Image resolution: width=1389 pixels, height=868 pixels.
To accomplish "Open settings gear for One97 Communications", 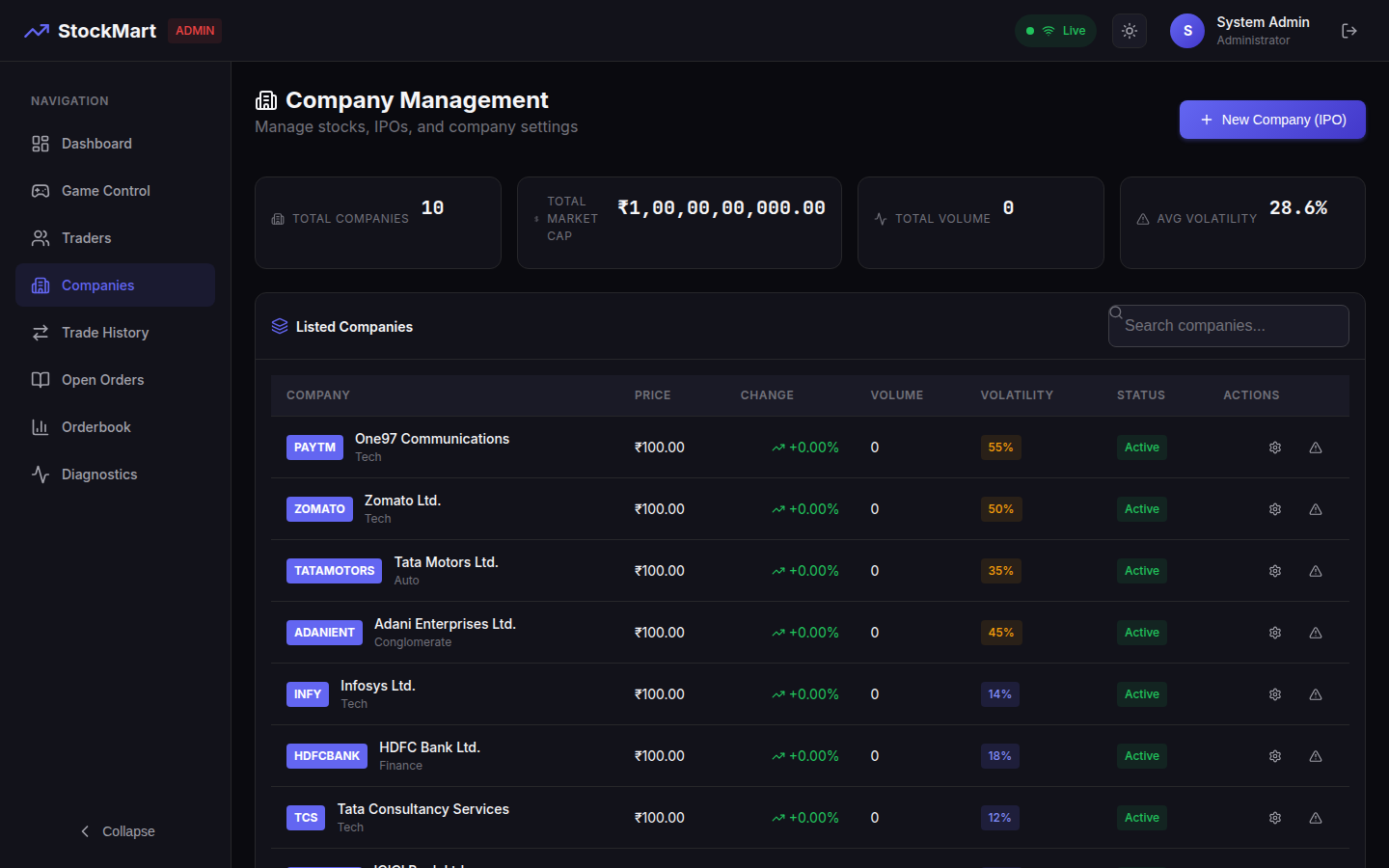I will (1275, 448).
